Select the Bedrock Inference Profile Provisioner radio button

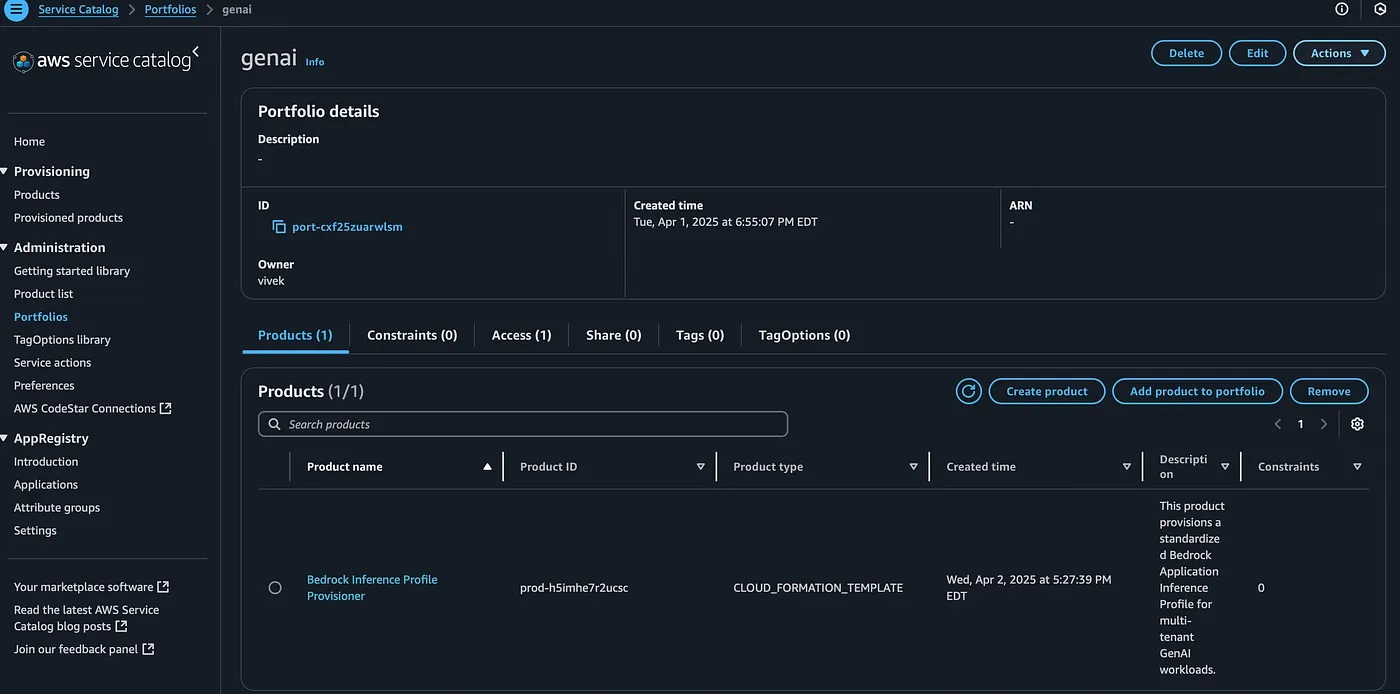point(275,588)
